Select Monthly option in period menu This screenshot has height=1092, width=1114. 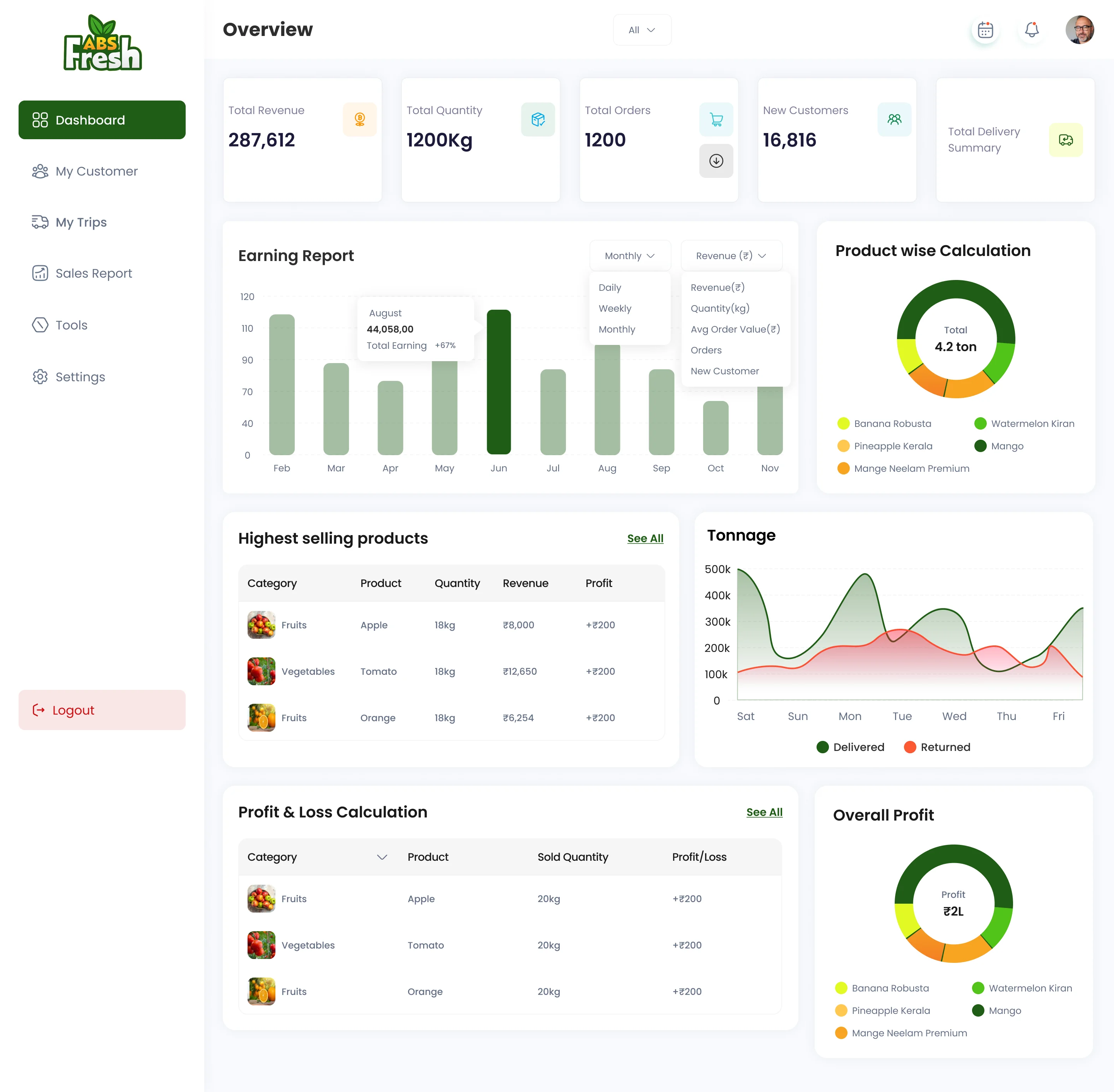pyautogui.click(x=617, y=329)
